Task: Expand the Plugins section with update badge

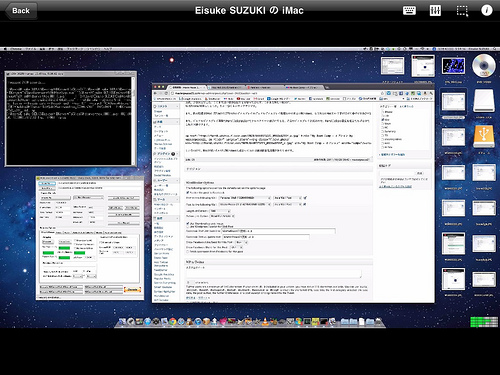Action: click(x=165, y=154)
